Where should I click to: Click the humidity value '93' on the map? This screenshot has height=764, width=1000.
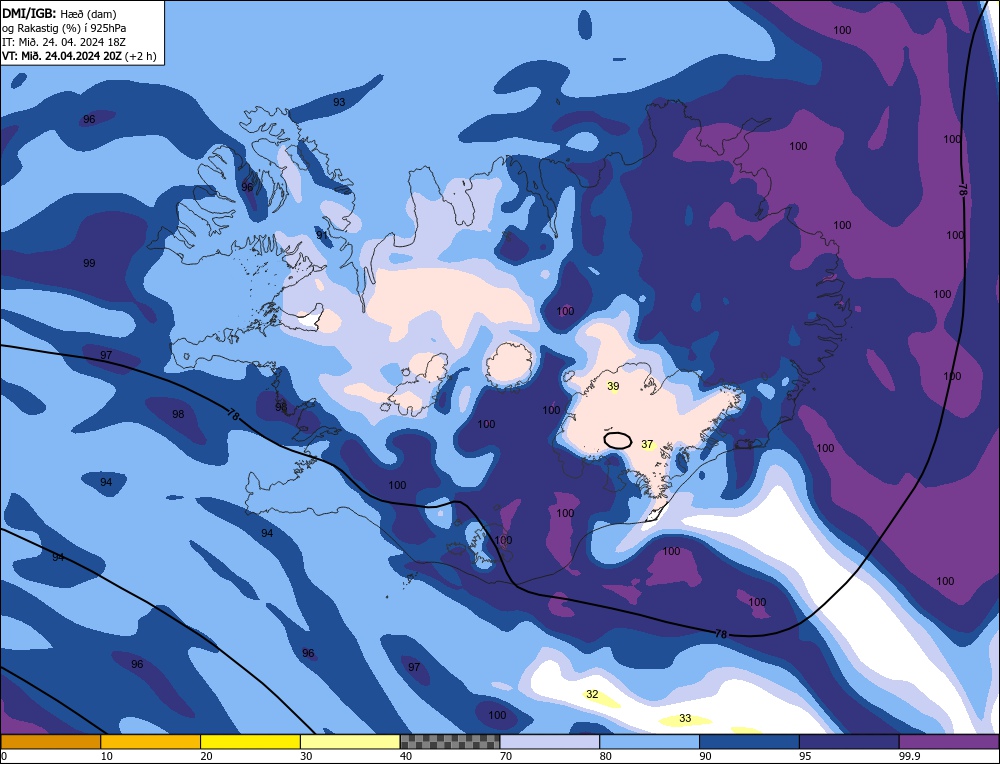click(339, 102)
